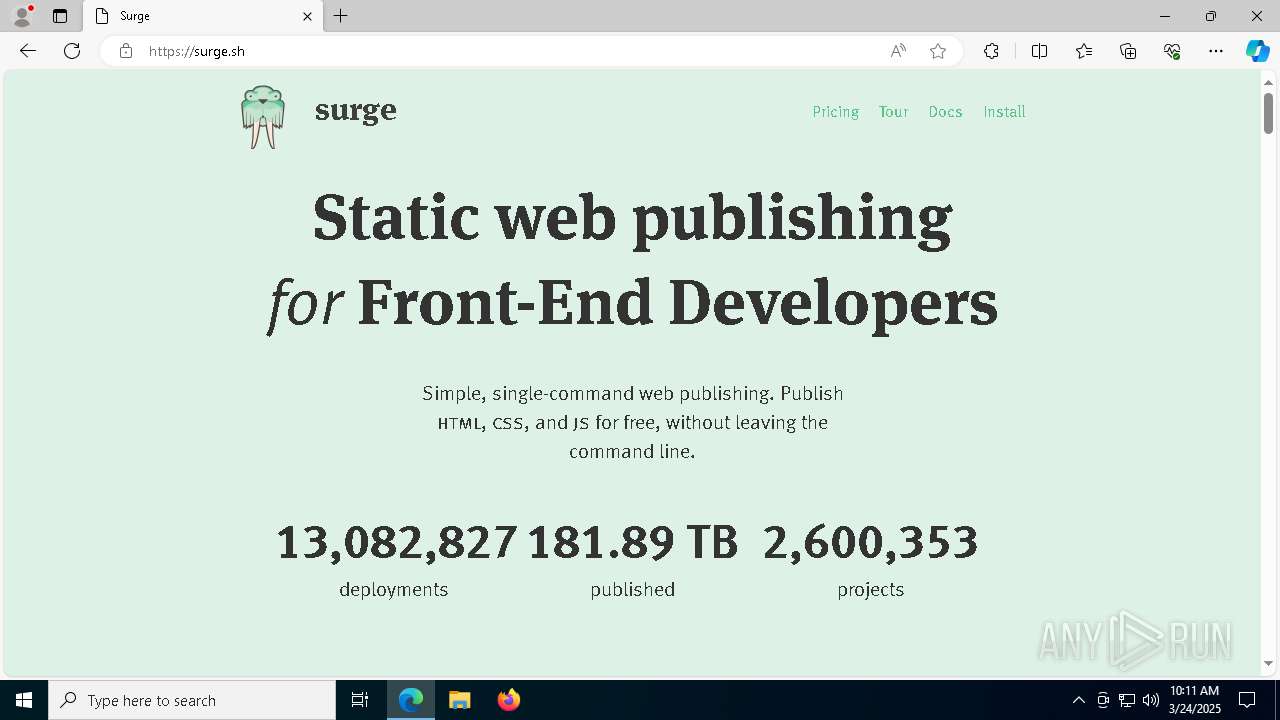The height and width of the screenshot is (720, 1280).
Task: Open the Install page
Action: tap(1004, 112)
